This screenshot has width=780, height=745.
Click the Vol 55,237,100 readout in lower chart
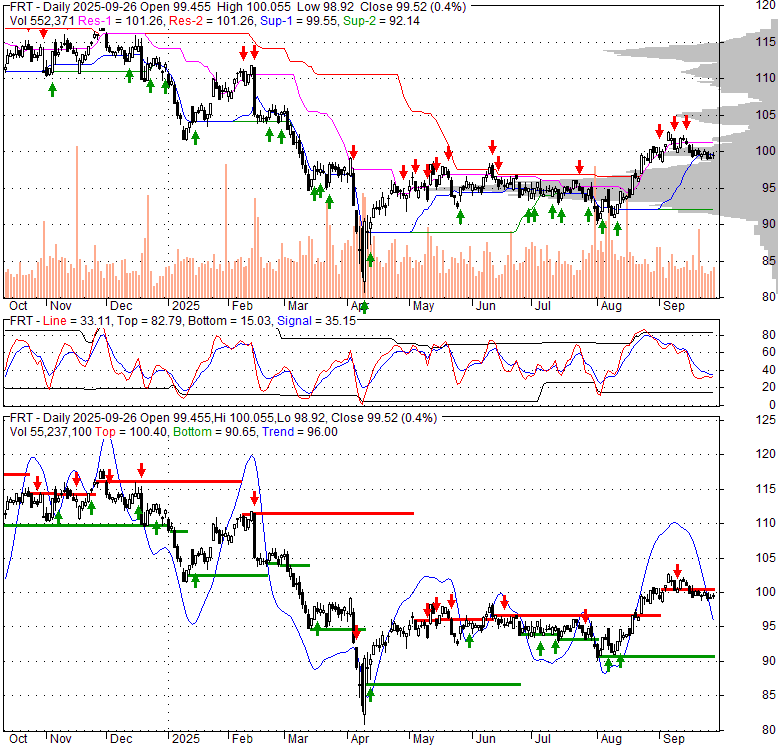pos(50,432)
